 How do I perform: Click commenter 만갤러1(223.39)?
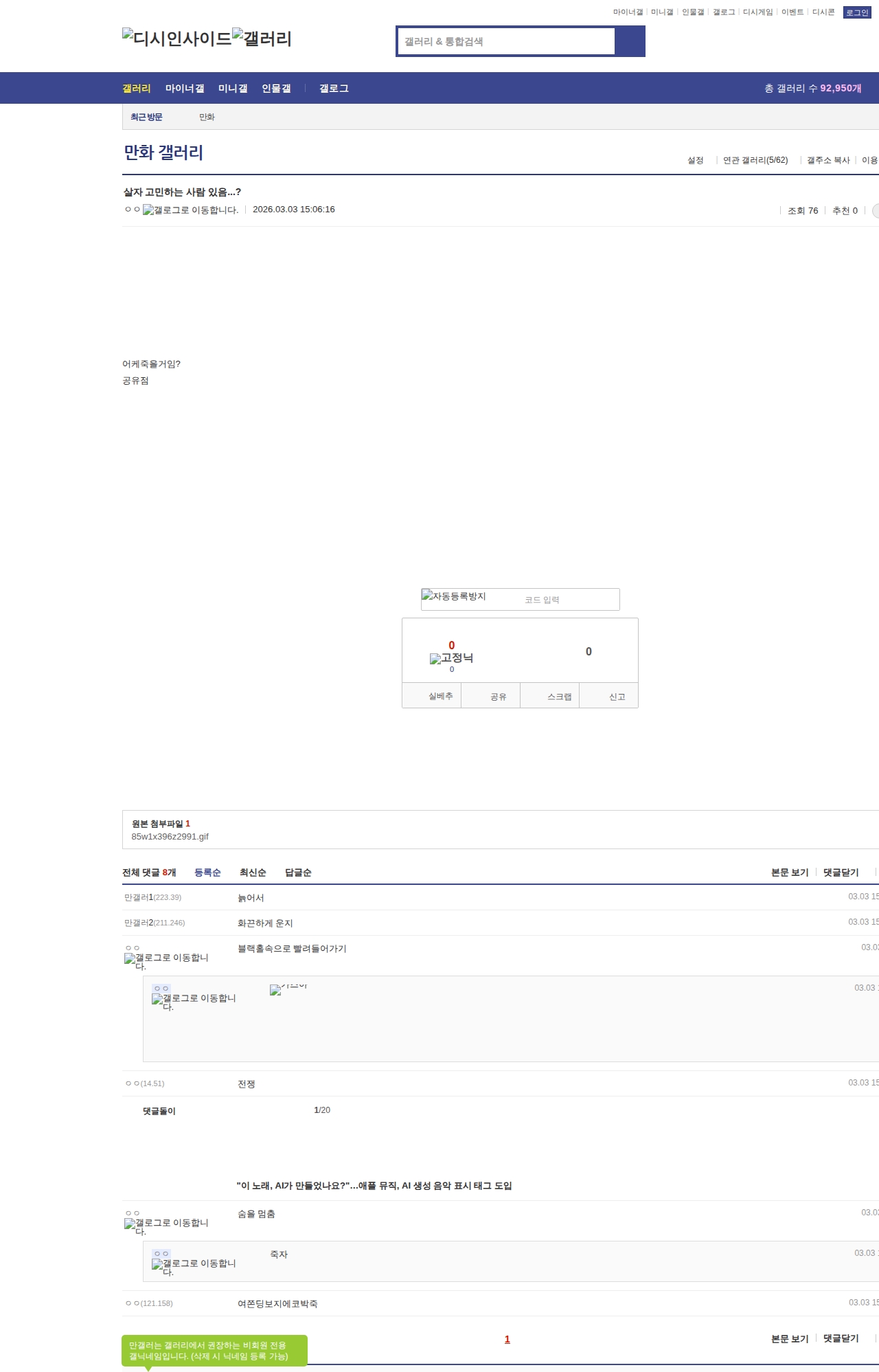pos(152,897)
